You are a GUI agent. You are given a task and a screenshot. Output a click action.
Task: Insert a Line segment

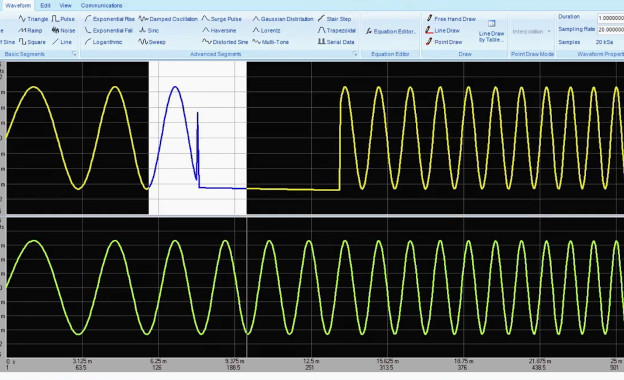pos(62,42)
